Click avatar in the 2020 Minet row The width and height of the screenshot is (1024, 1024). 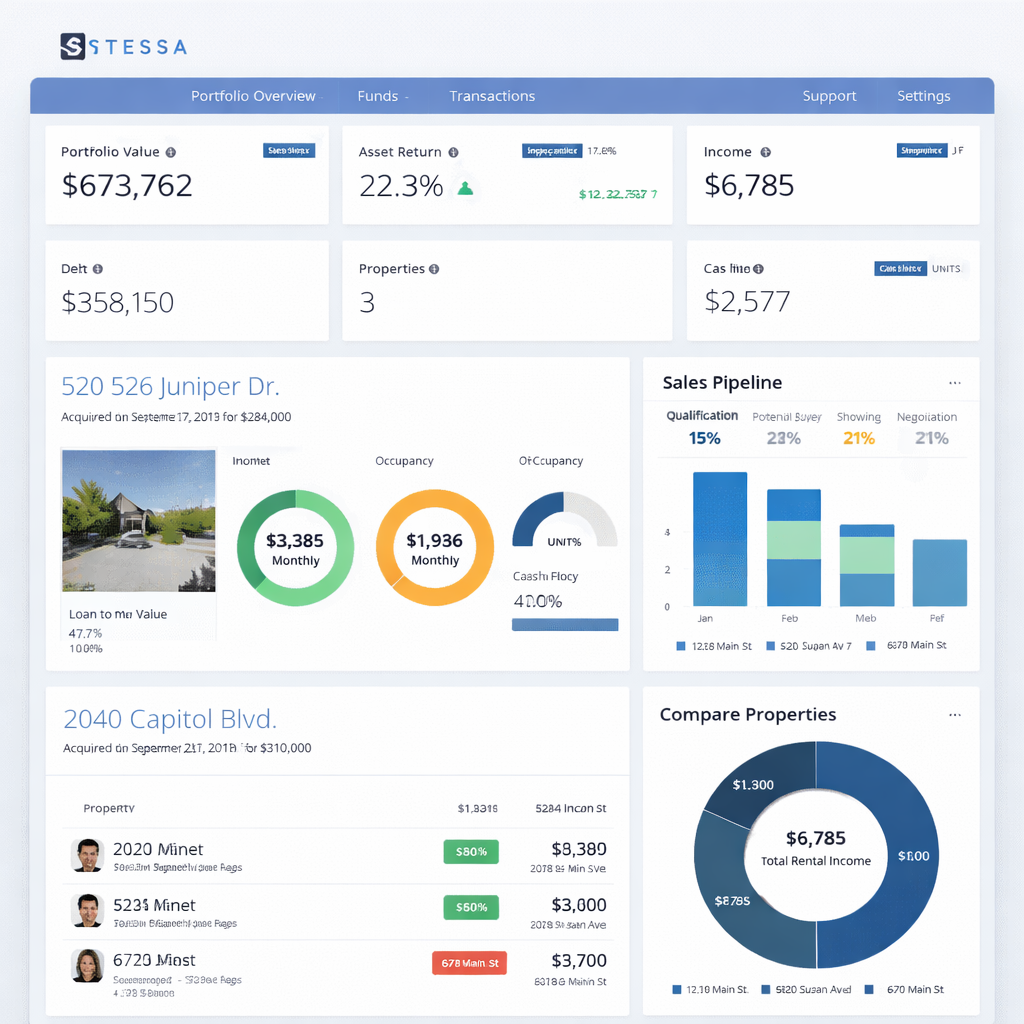(x=88, y=855)
